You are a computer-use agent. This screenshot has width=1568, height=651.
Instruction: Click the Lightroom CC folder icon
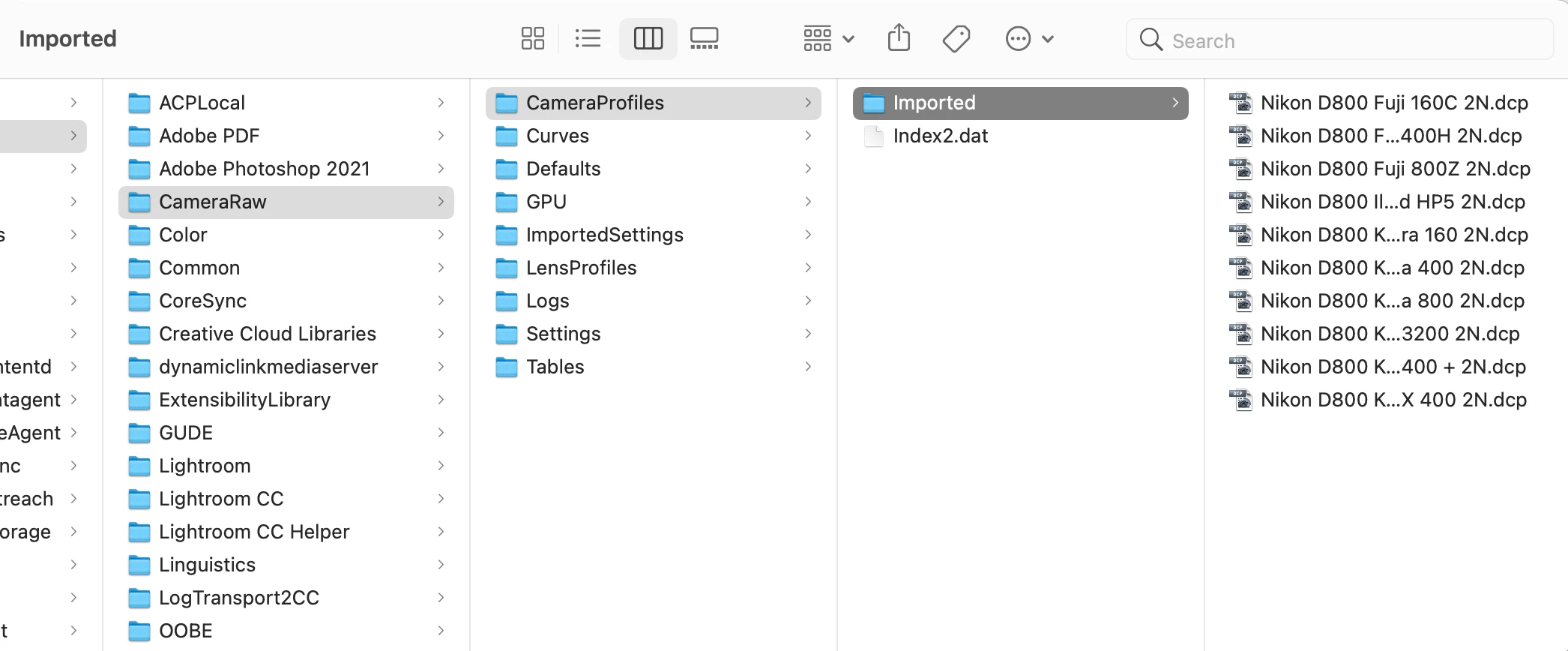point(139,499)
